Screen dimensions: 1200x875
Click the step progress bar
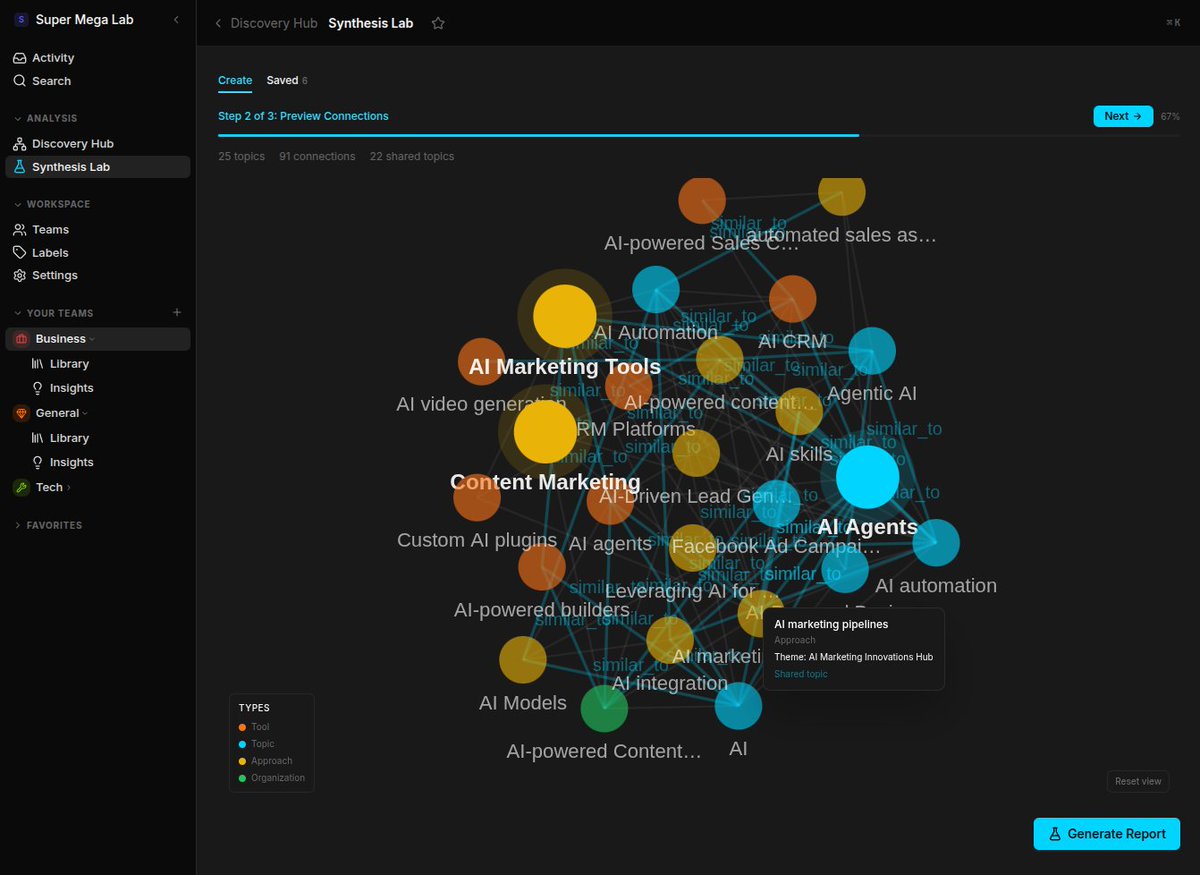698,135
